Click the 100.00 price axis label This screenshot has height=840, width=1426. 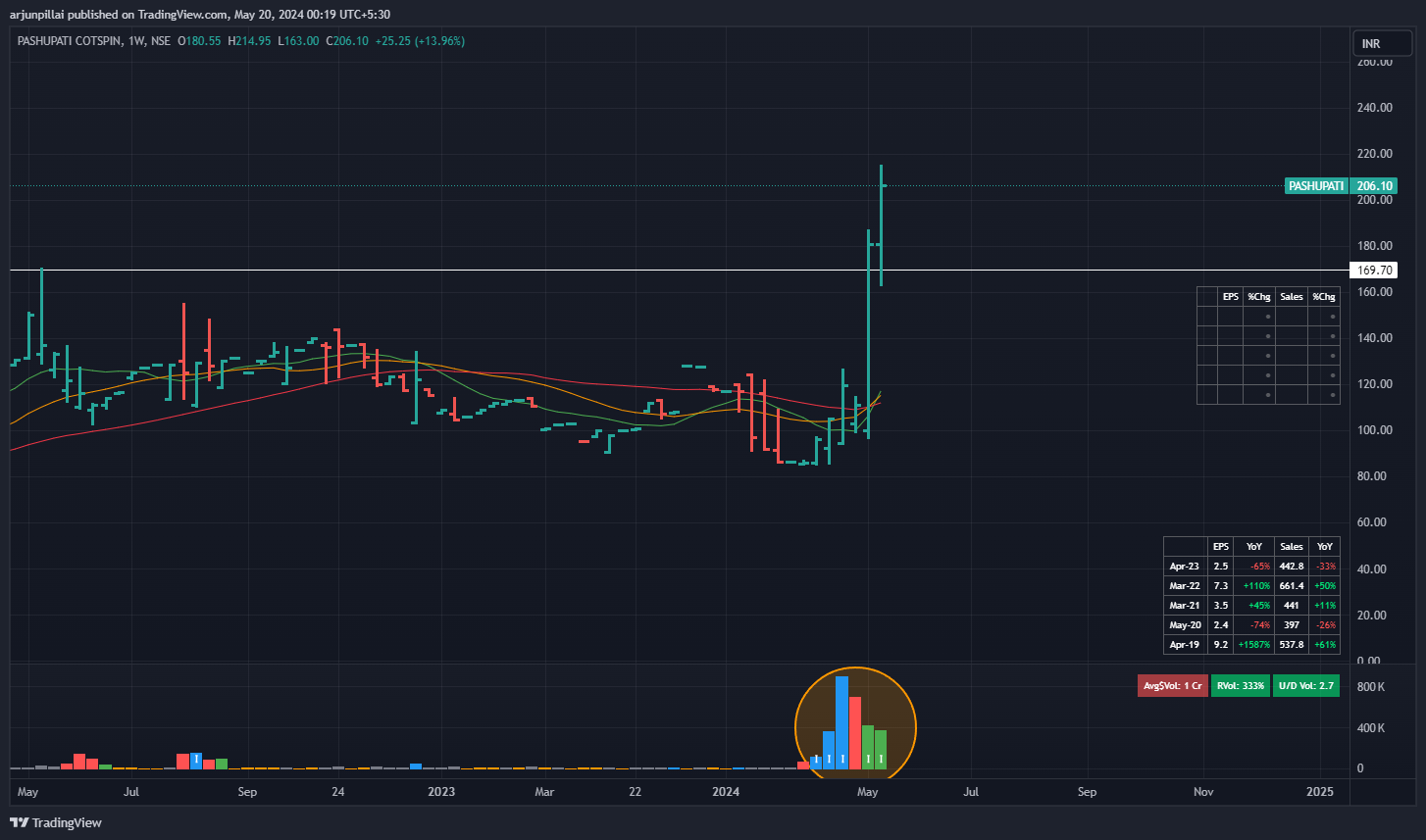point(1374,430)
